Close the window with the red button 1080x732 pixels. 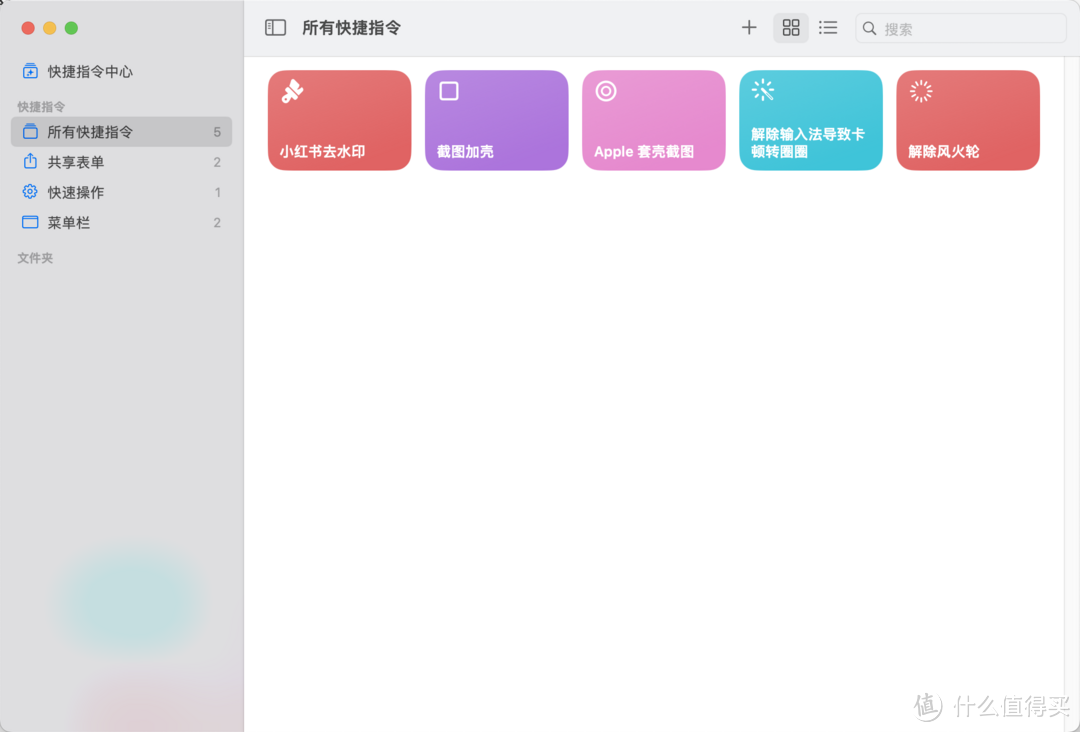tap(28, 28)
